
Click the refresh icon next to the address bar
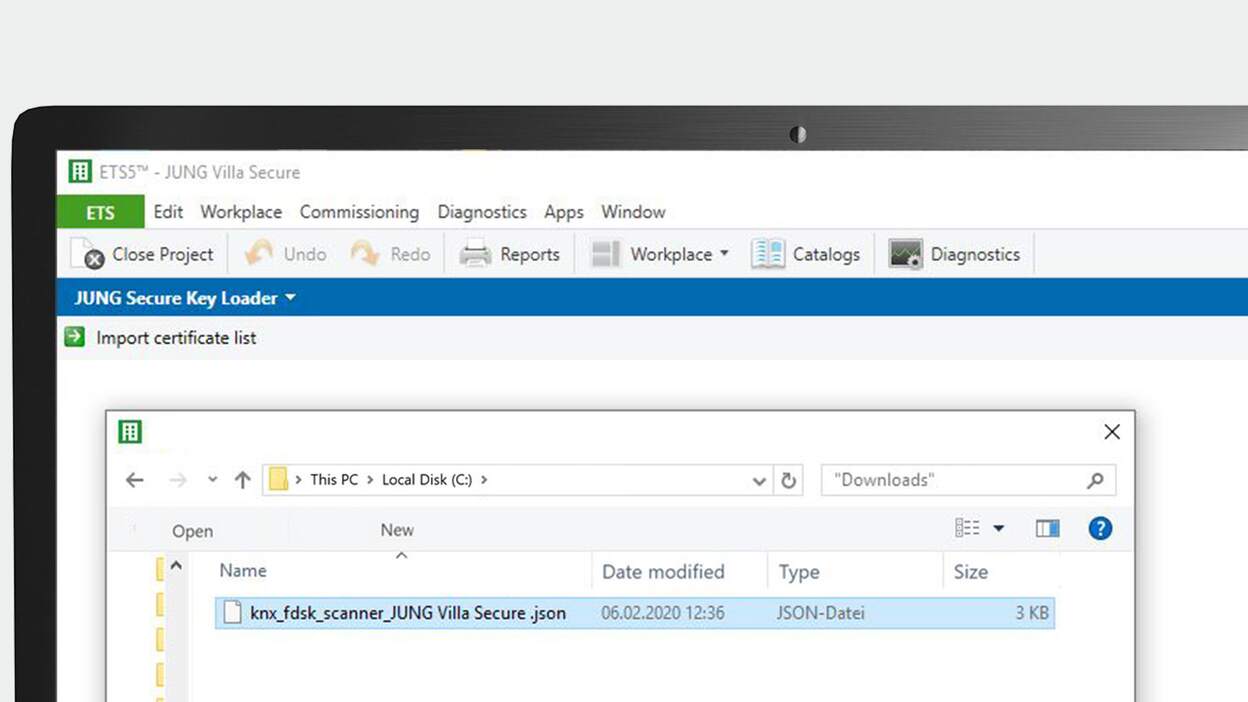coord(789,480)
